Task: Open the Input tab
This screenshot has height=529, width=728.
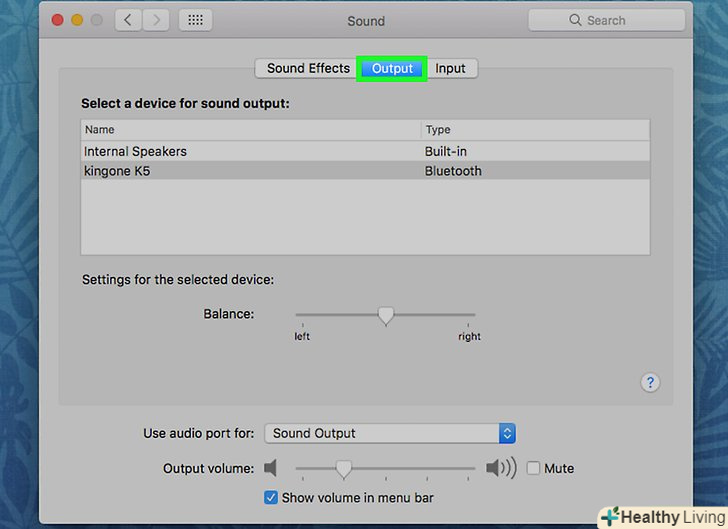Action: 451,69
